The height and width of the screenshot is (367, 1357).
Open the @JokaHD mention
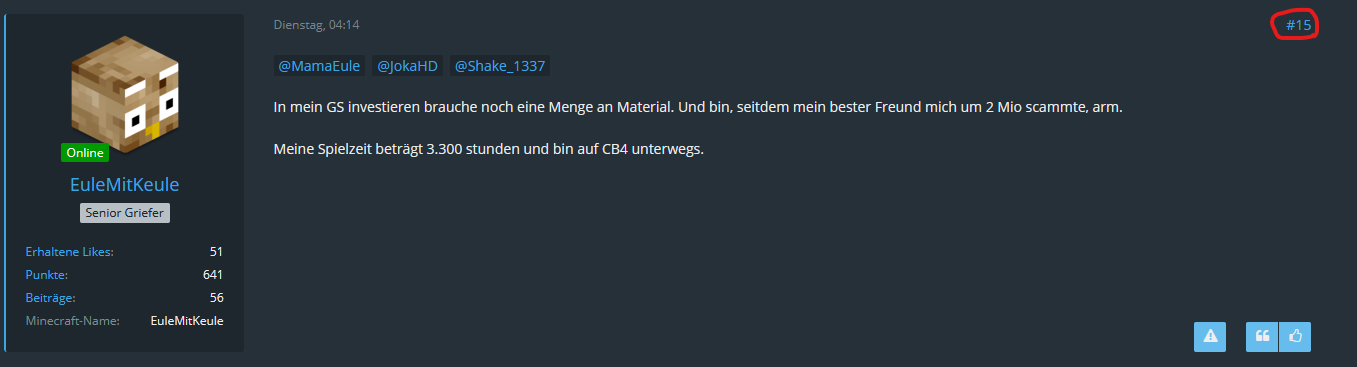[407, 66]
